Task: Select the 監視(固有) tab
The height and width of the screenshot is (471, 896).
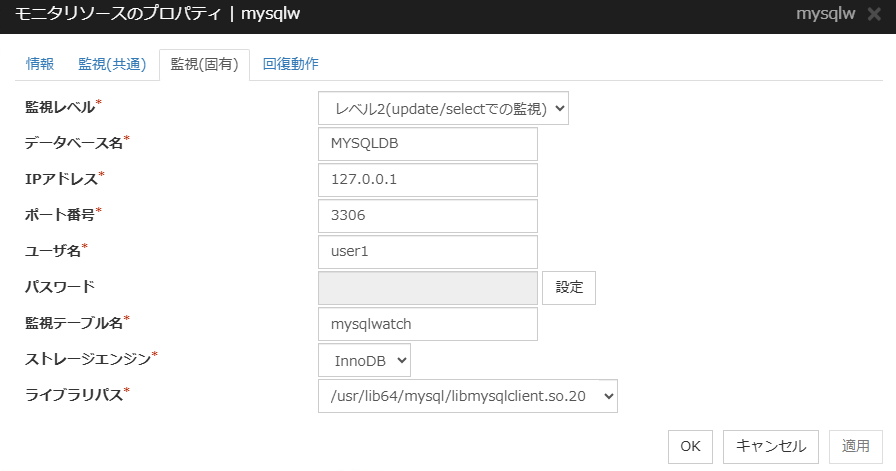Action: coord(204,64)
